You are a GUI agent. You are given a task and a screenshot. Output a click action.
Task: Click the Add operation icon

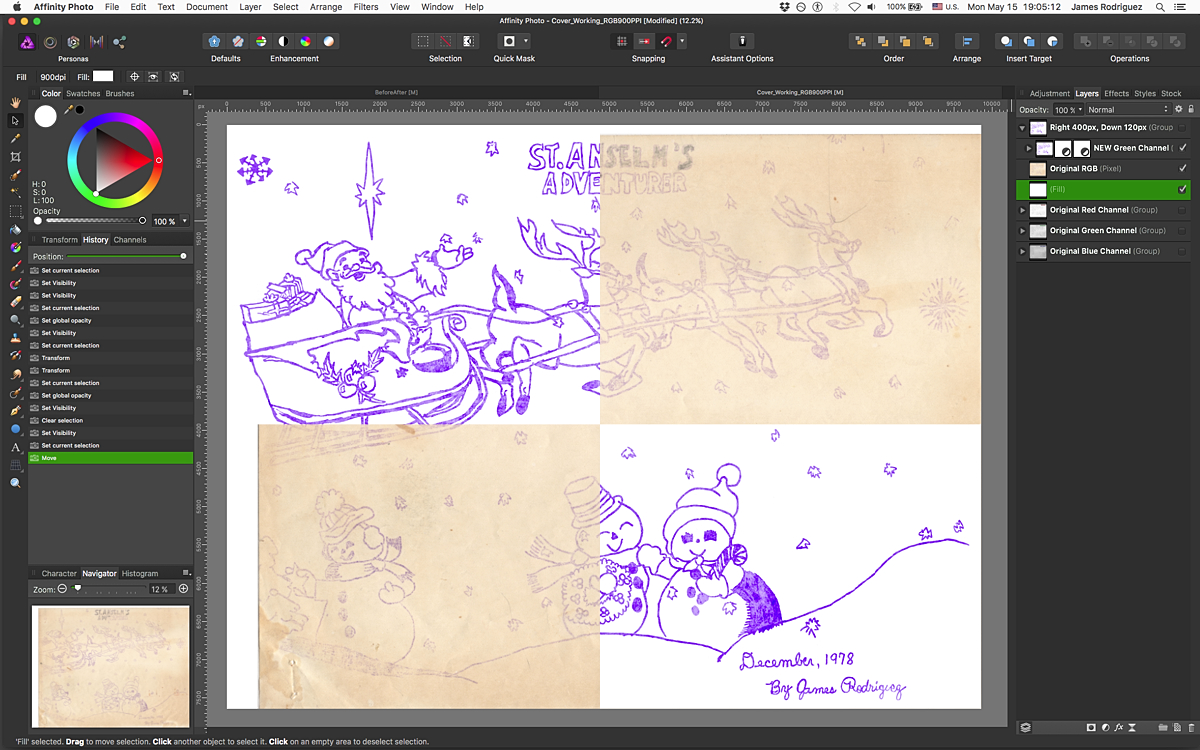1085,41
